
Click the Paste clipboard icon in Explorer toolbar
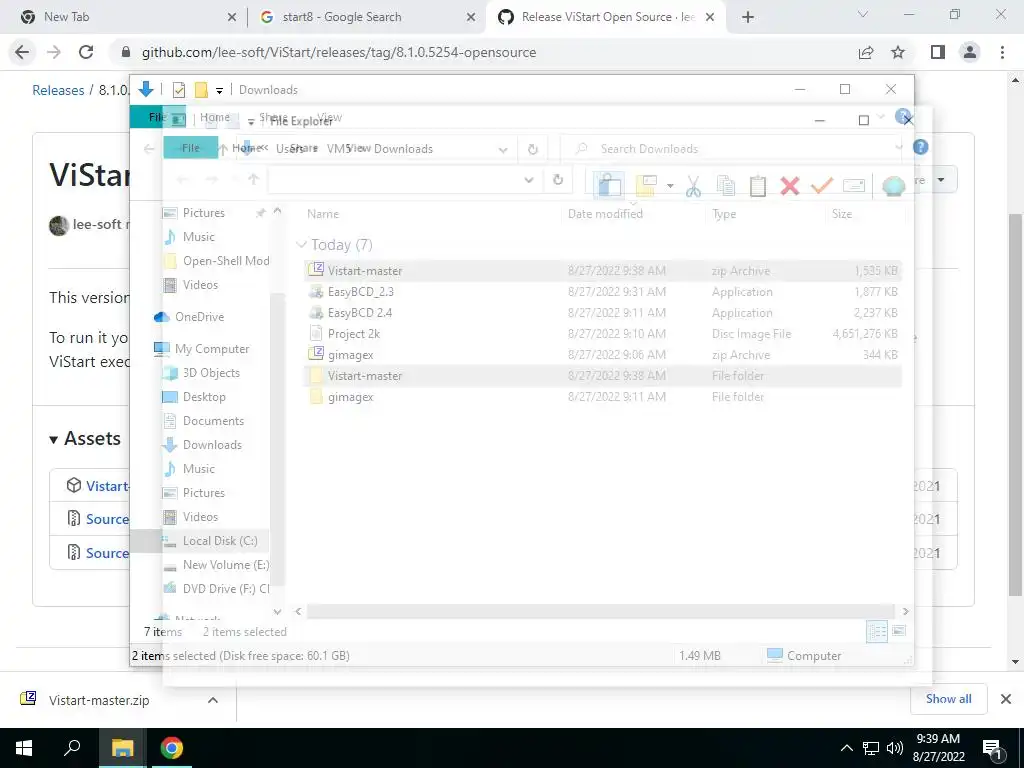tap(758, 186)
